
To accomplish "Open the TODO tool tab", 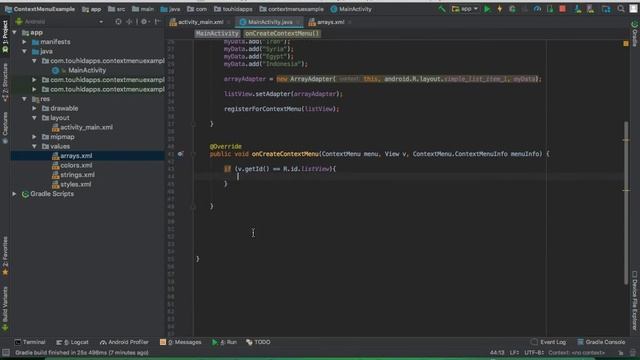I will 258,342.
